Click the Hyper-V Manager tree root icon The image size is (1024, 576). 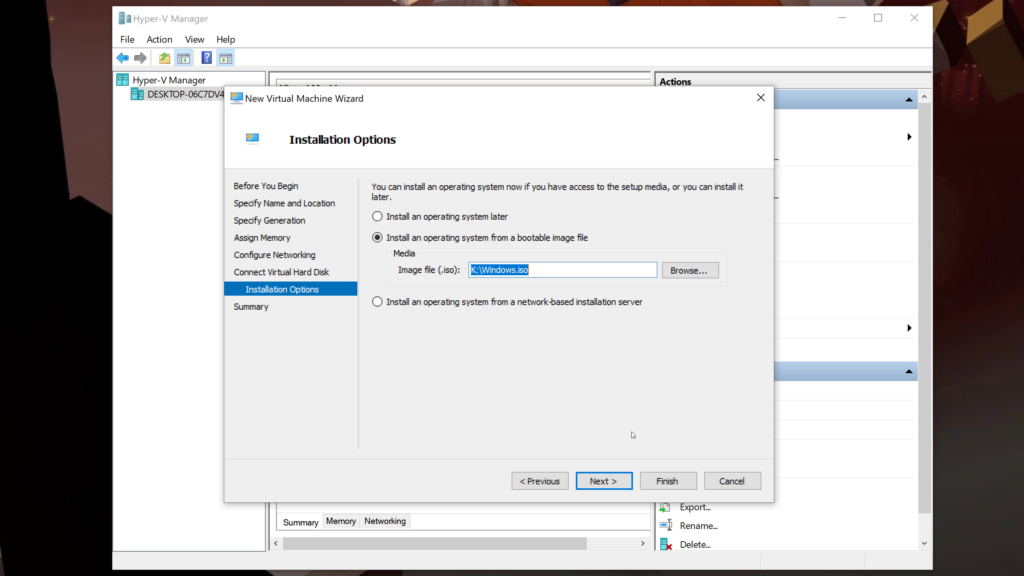pyautogui.click(x=123, y=80)
